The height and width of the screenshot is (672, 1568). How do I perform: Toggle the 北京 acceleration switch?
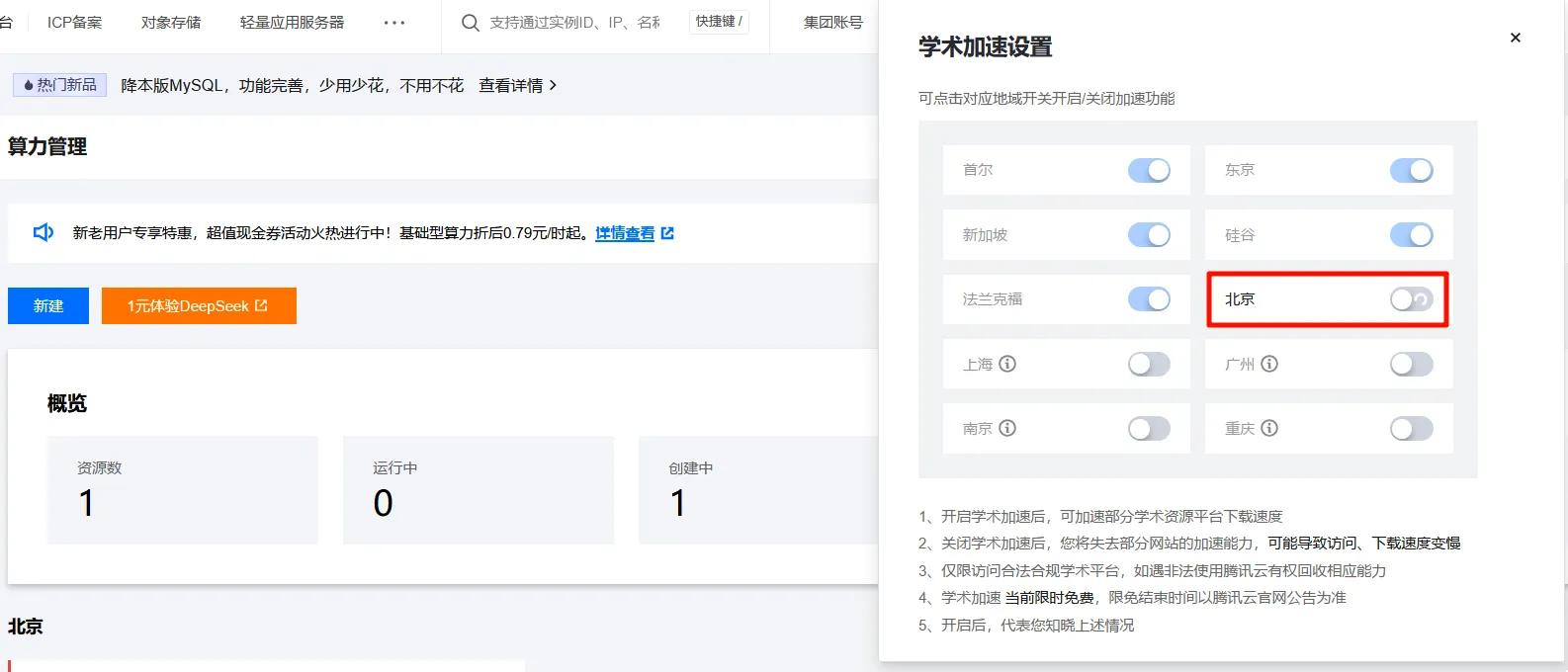(x=1411, y=299)
